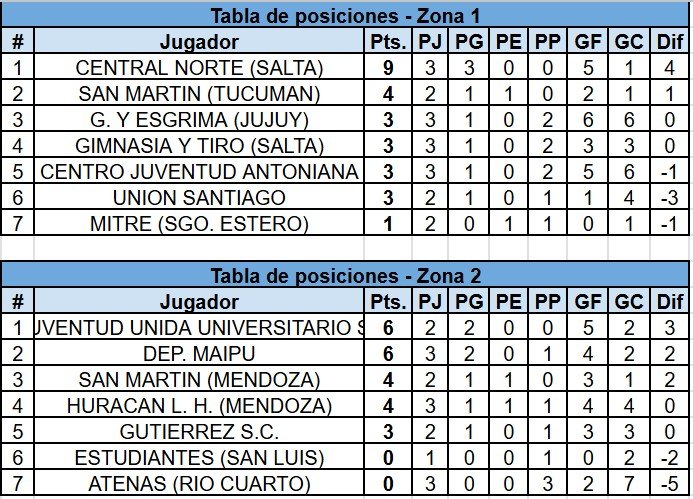Click the G. Y ESGRIMA (JUJUY) cell
This screenshot has height=499, width=693.
tap(199, 119)
